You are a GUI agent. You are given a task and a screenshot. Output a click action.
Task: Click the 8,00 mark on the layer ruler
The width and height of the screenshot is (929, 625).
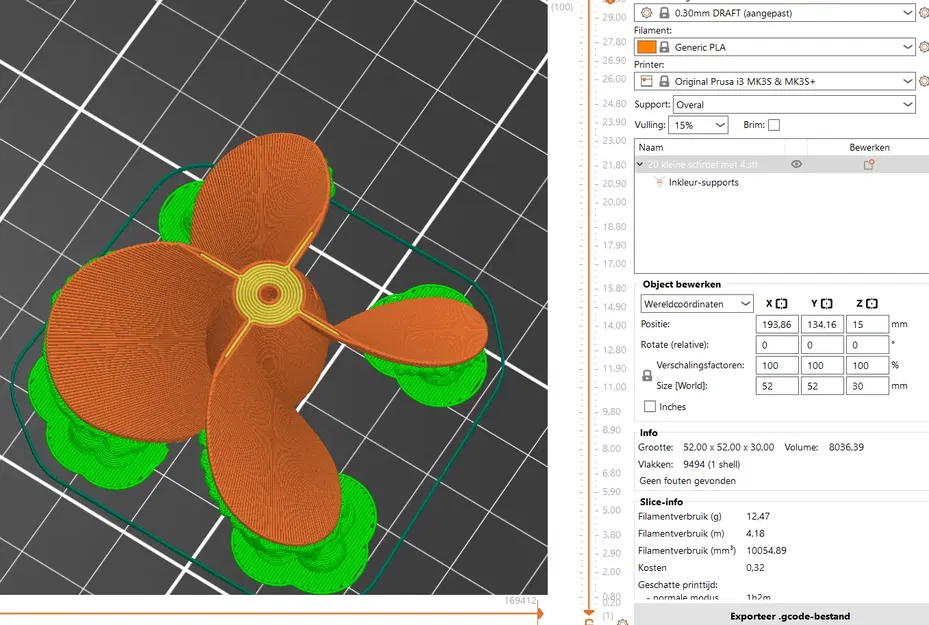(611, 448)
